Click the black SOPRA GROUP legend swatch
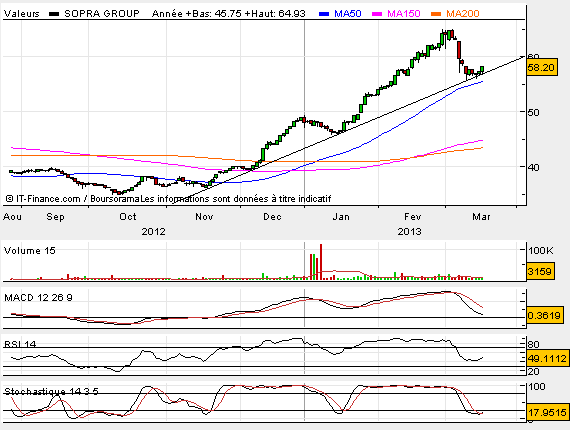This screenshot has height=430, width=570. [54, 14]
